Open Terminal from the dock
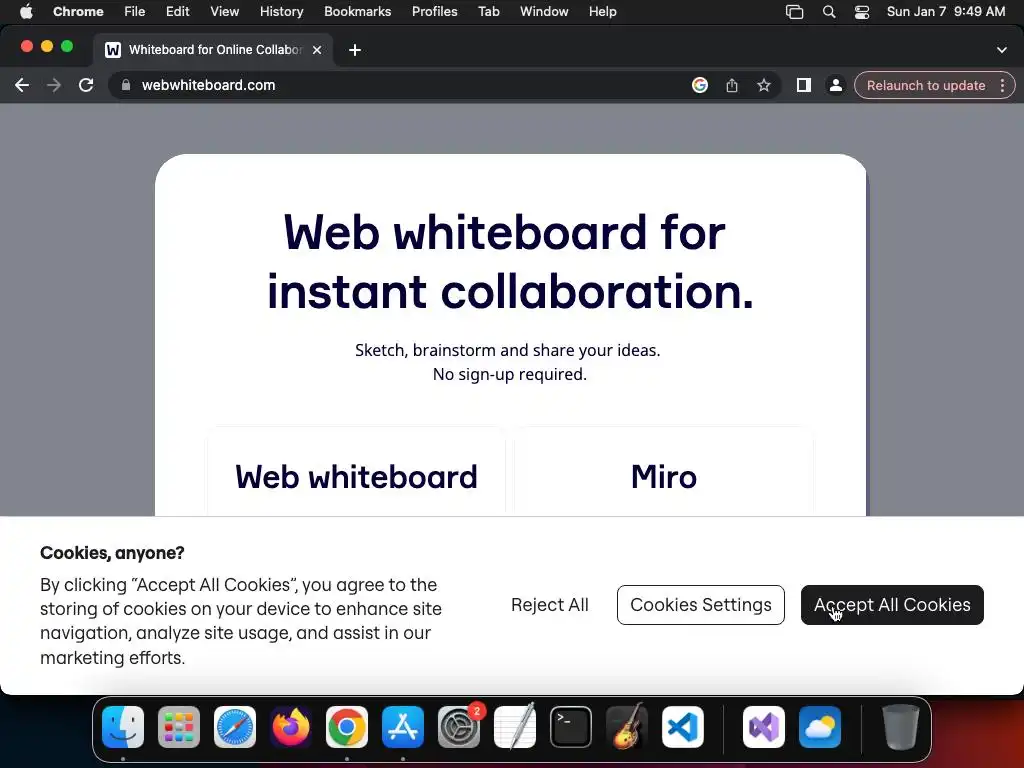 (571, 727)
